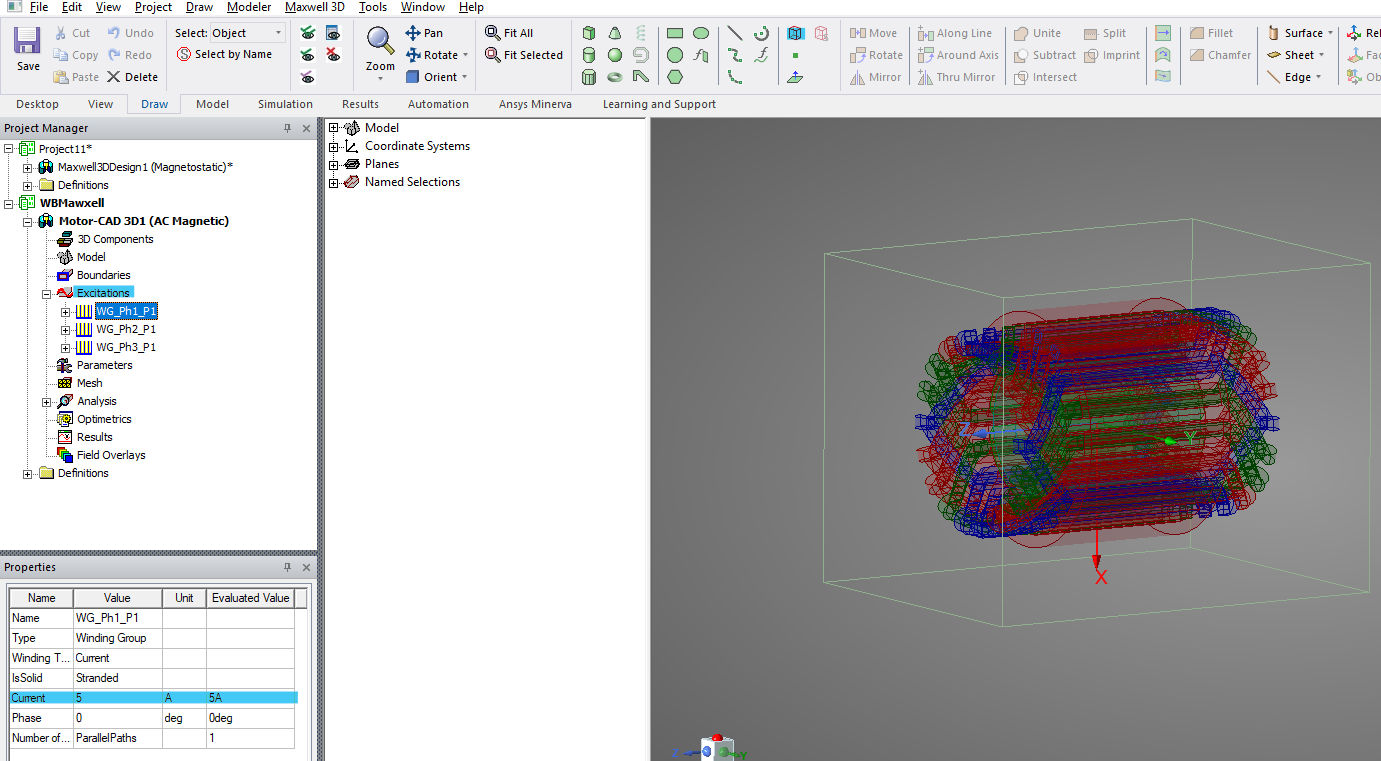Select the Draw Box tool
Viewport: 1381px width, 761px height.
click(x=590, y=33)
